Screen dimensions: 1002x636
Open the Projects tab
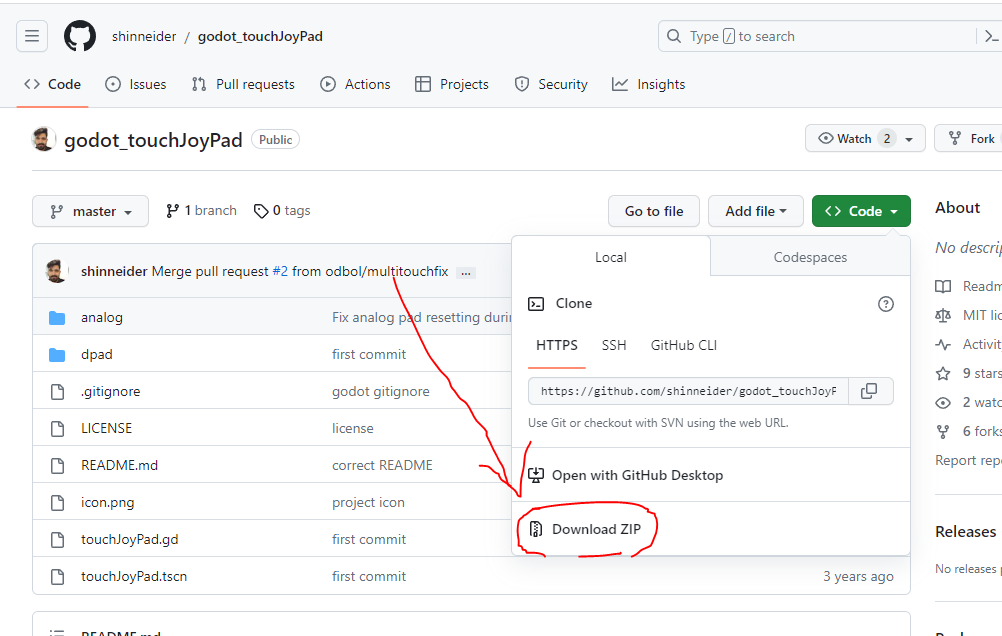click(452, 84)
